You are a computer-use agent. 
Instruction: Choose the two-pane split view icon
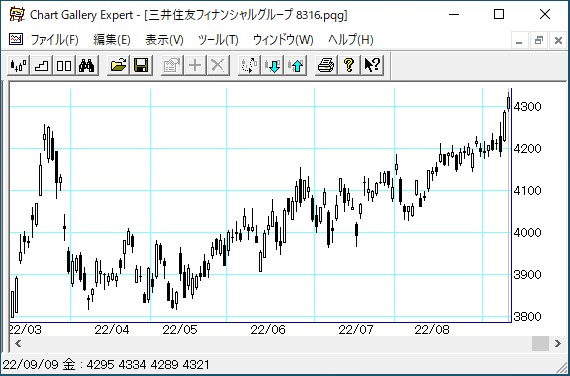point(64,66)
